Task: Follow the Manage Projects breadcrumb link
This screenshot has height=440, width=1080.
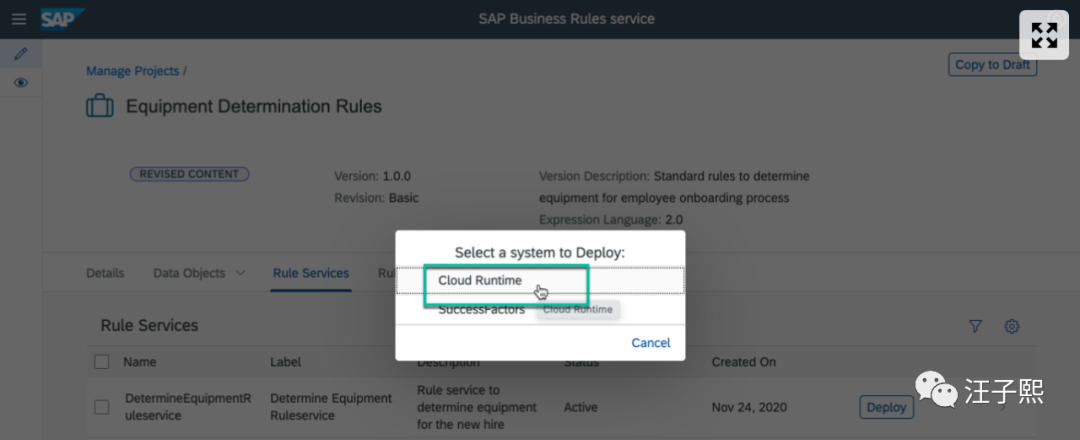Action: tap(132, 71)
